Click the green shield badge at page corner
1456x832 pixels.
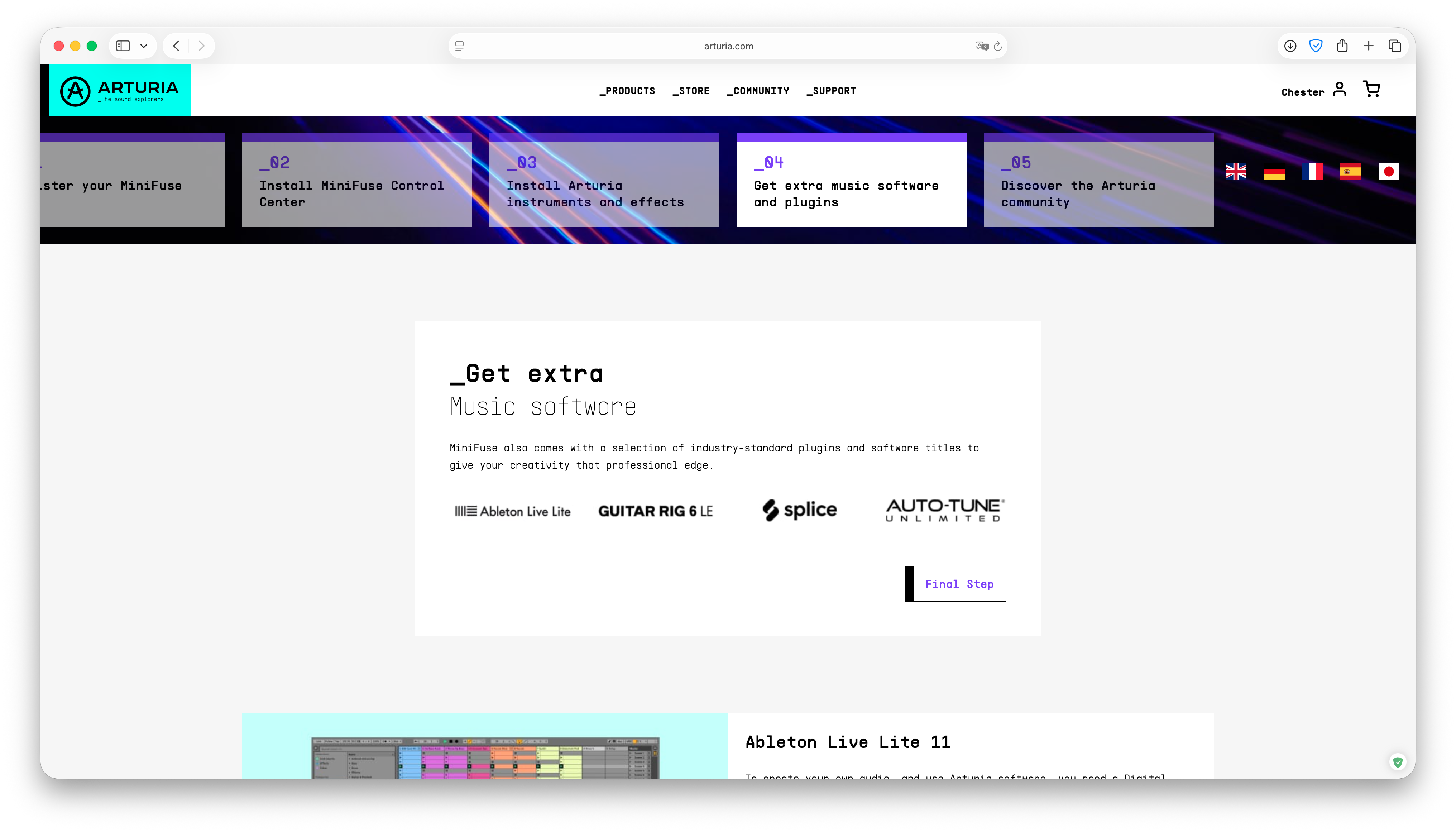click(1397, 762)
